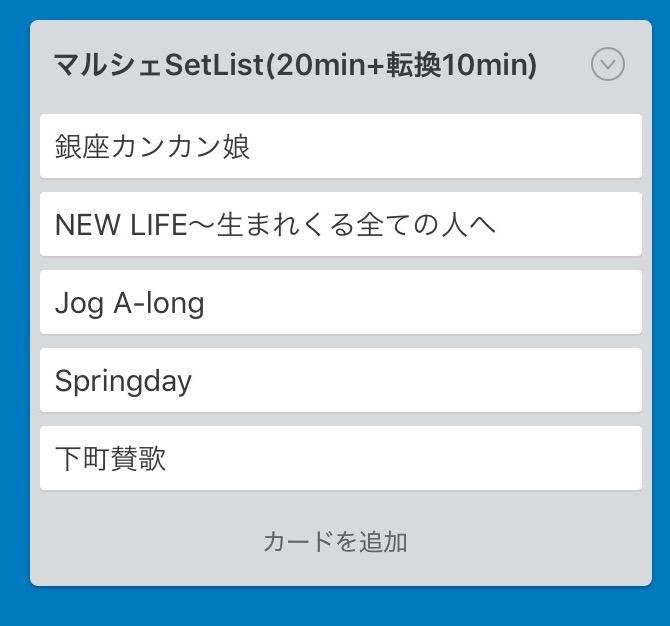Open the 銀座カンカン娘 card
The width and height of the screenshot is (670, 626).
click(341, 146)
